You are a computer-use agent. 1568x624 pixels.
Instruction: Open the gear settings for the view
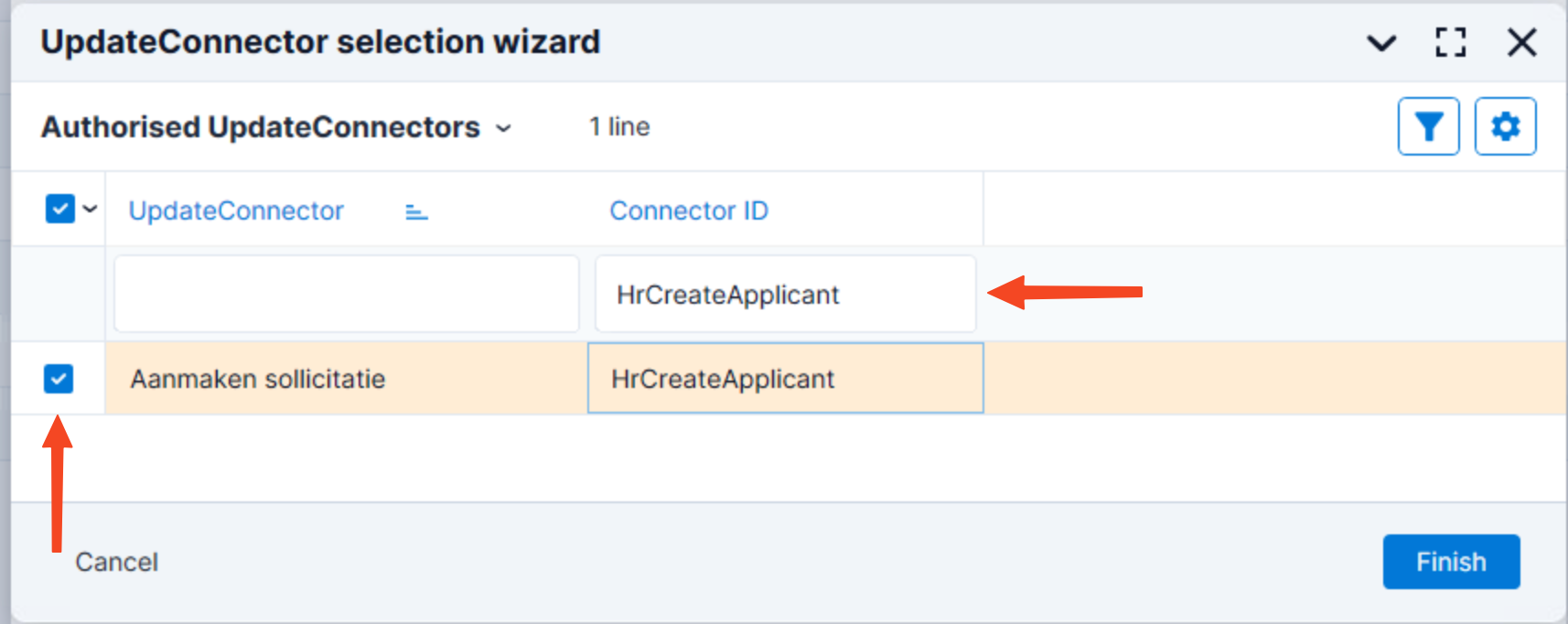point(1505,126)
